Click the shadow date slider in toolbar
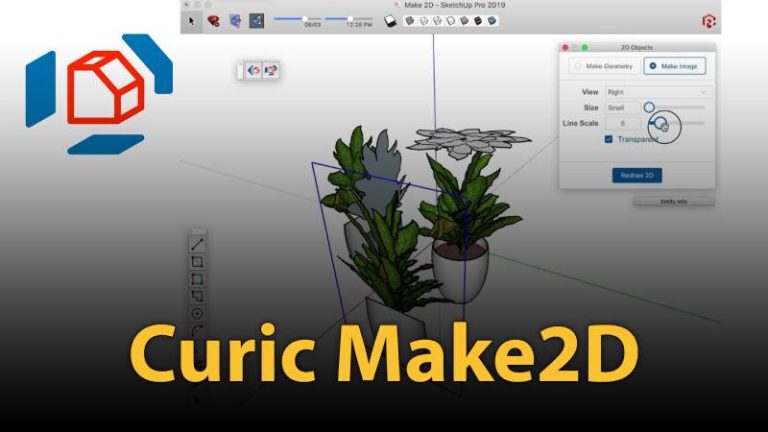Image resolution: width=768 pixels, height=432 pixels. 305,18
